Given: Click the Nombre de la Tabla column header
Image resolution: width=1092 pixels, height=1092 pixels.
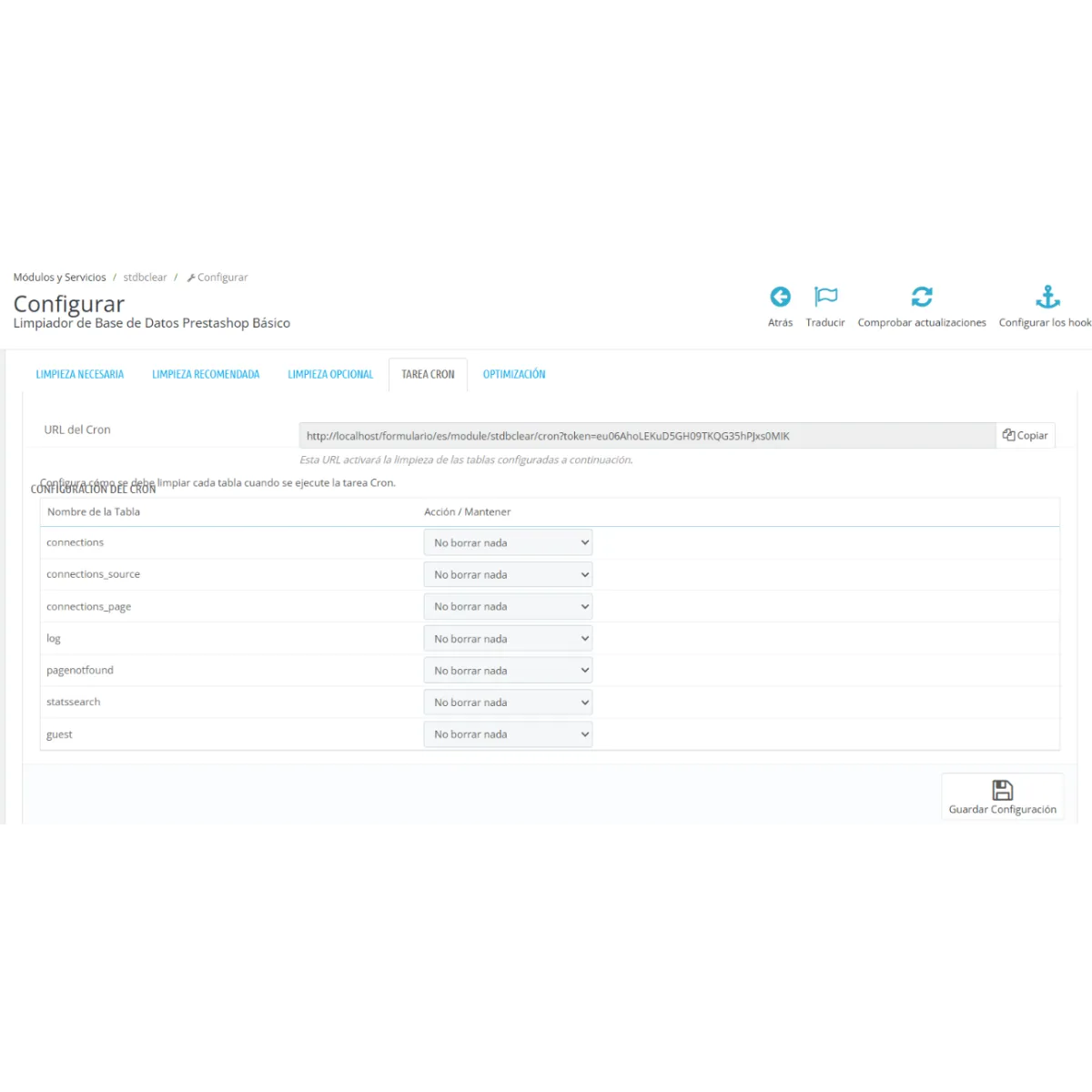Looking at the screenshot, I should [x=94, y=512].
